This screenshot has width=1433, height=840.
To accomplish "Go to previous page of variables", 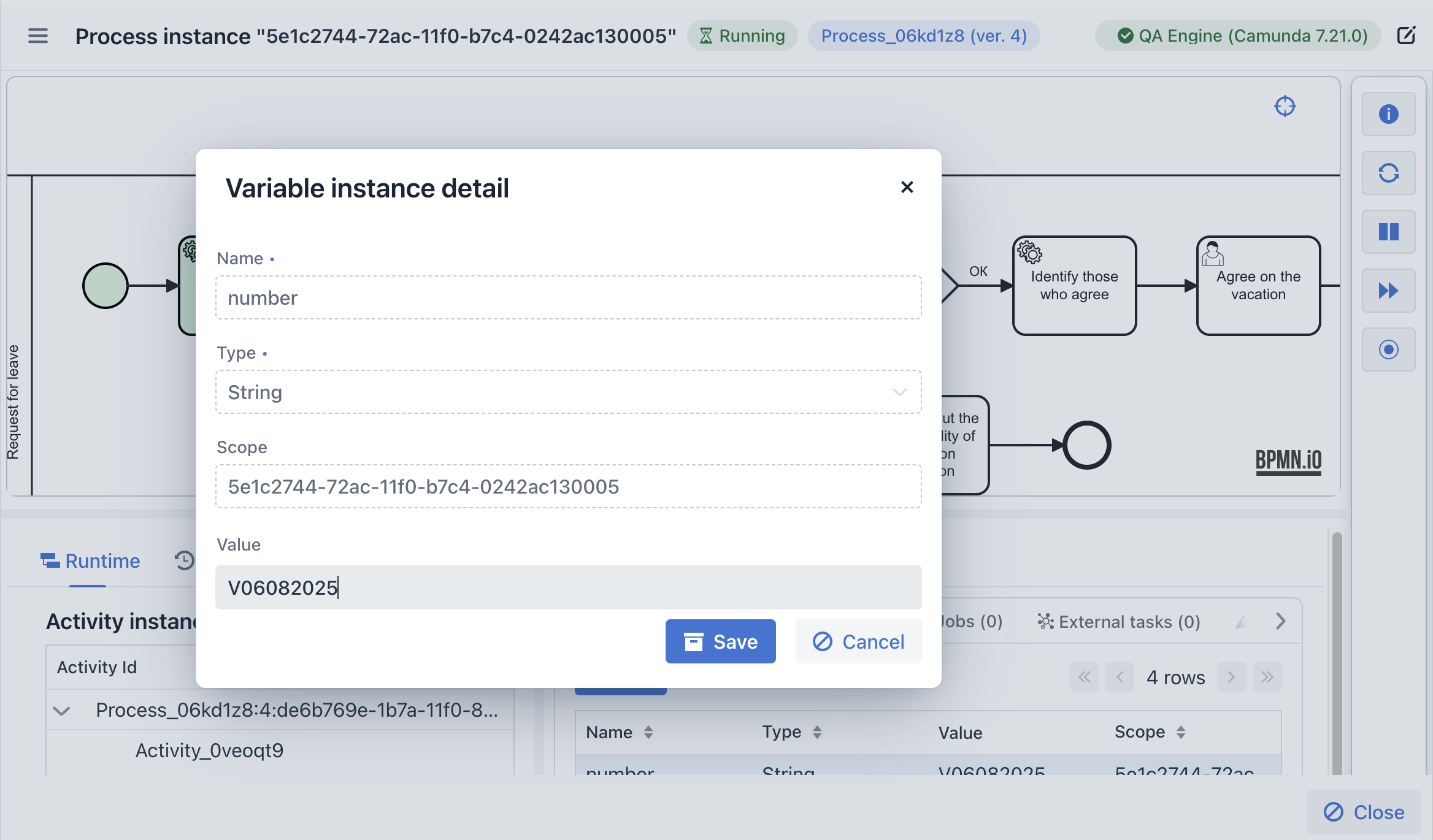I will pos(1120,677).
